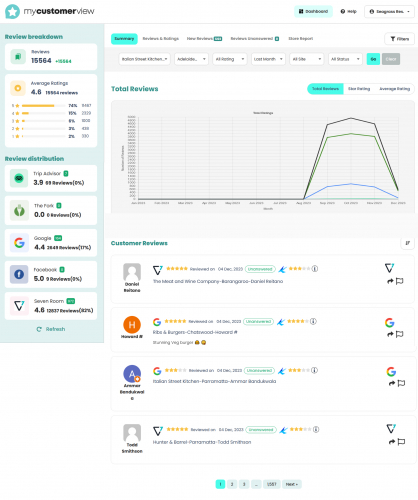This screenshot has width=418, height=500.
Task: Flag Ammar Bandukwala's review
Action: click(x=401, y=383)
